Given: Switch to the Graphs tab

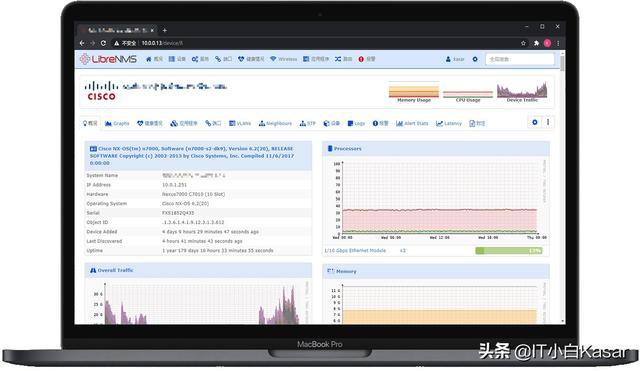Looking at the screenshot, I should coord(117,123).
